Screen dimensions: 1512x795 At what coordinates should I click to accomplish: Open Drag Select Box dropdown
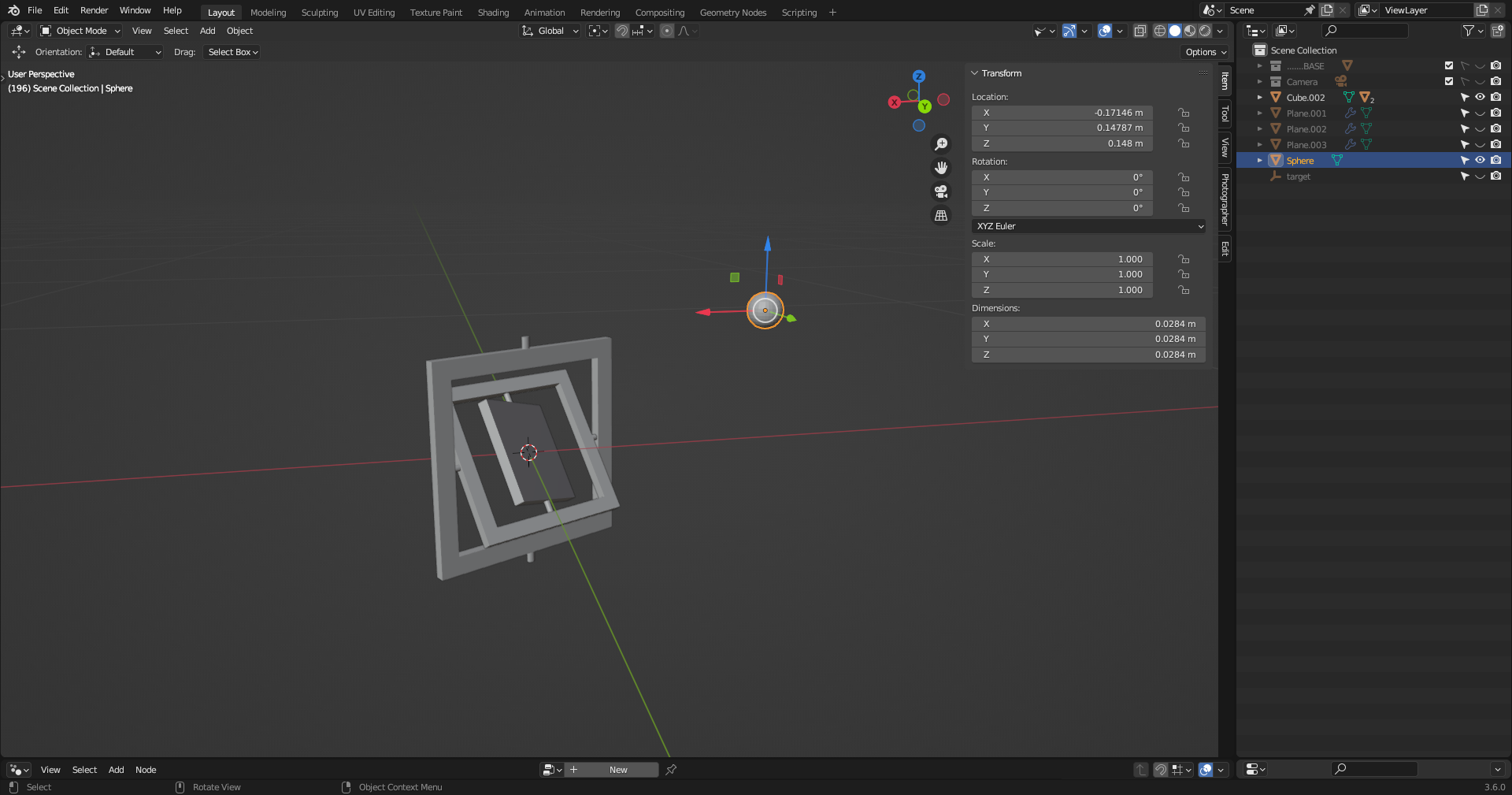[x=232, y=52]
